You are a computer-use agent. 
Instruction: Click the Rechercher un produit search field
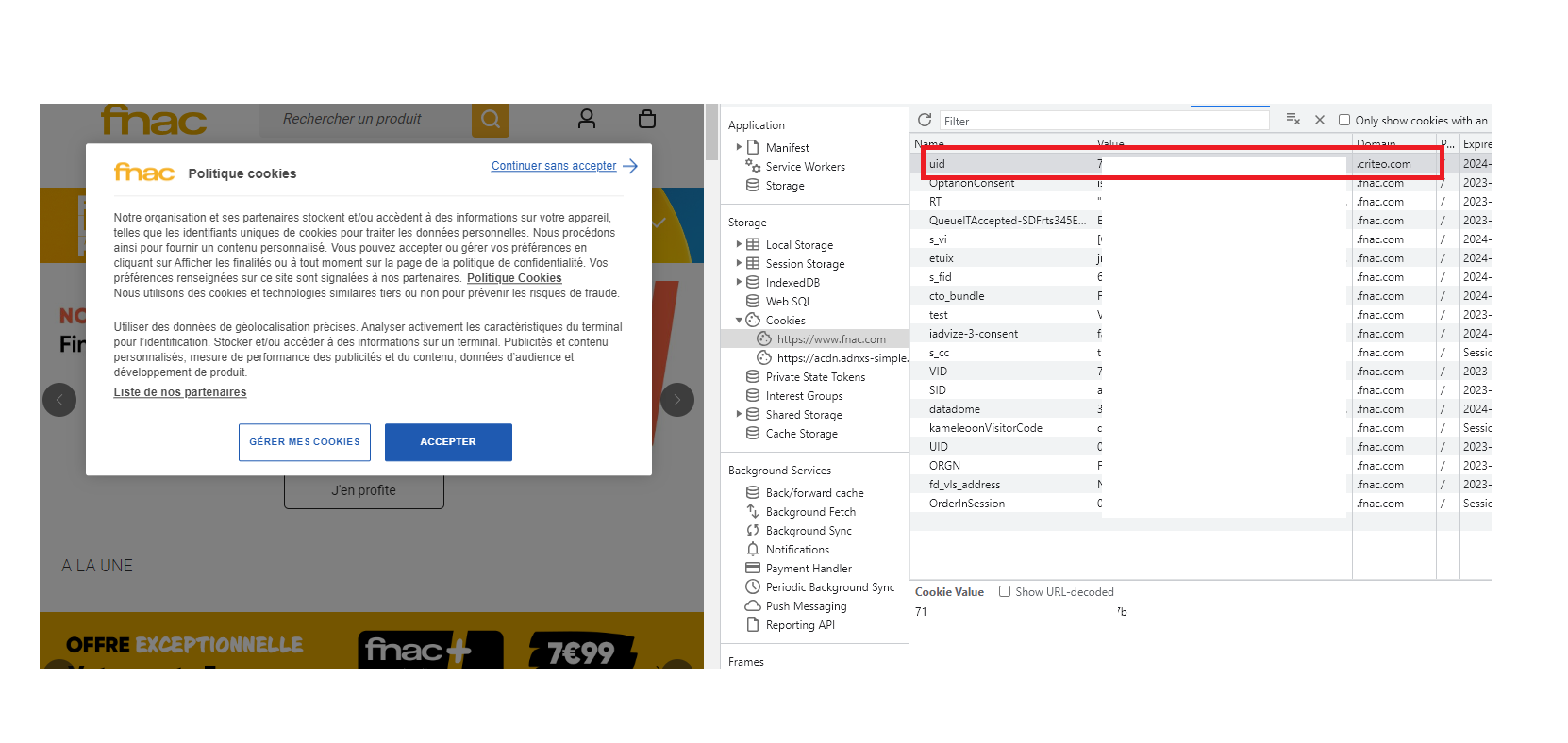[x=365, y=120]
